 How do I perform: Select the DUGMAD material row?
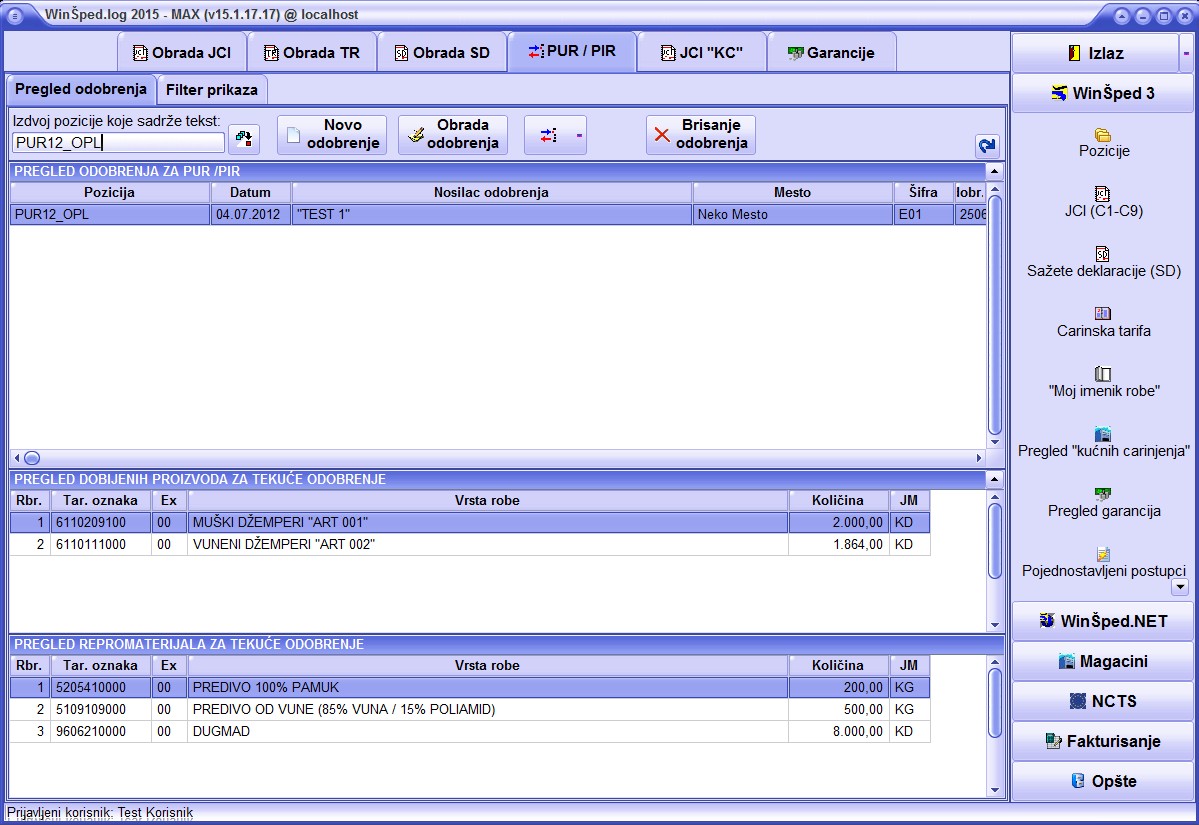(470, 732)
